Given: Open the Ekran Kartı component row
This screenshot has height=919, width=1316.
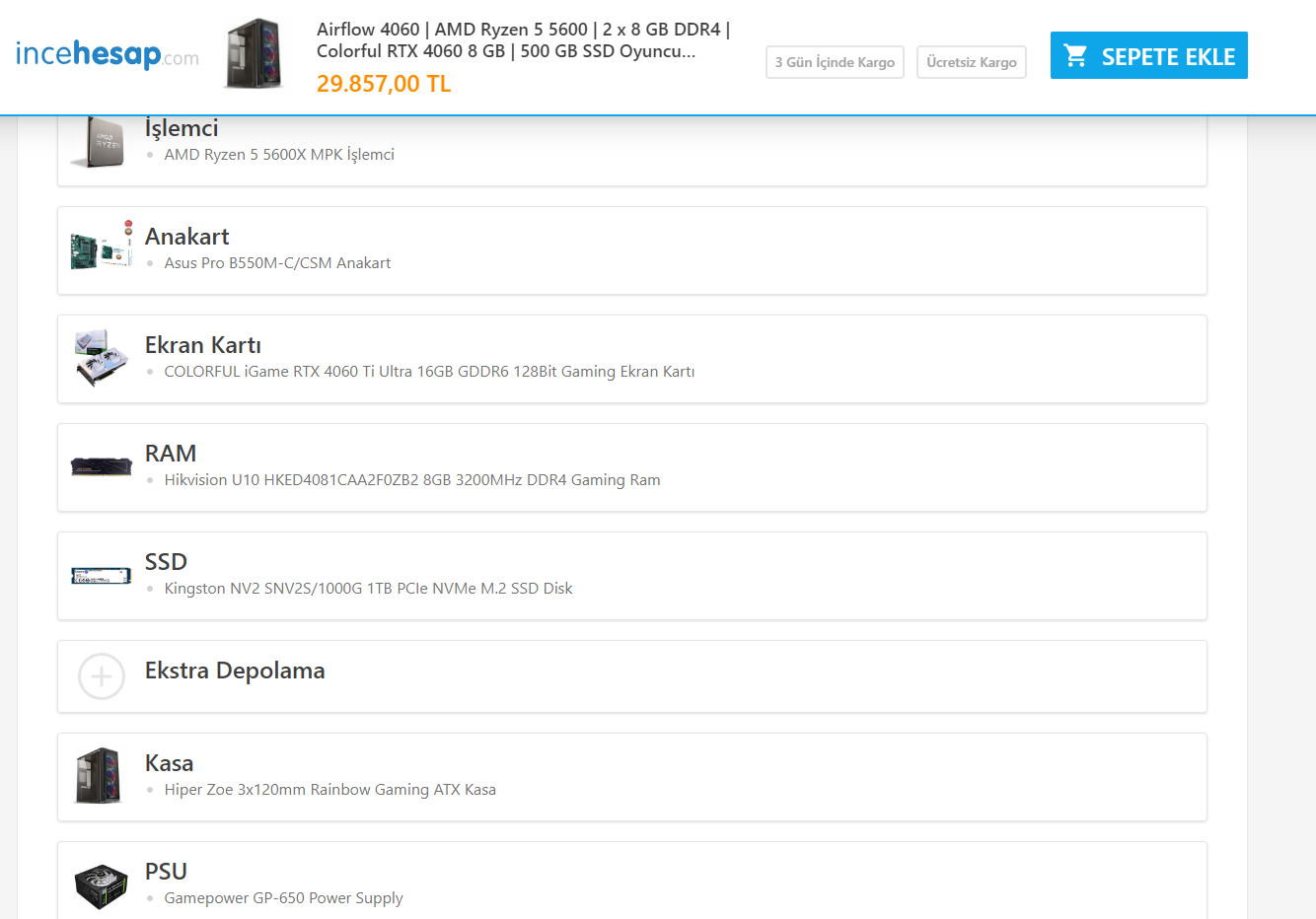Looking at the screenshot, I should (631, 359).
